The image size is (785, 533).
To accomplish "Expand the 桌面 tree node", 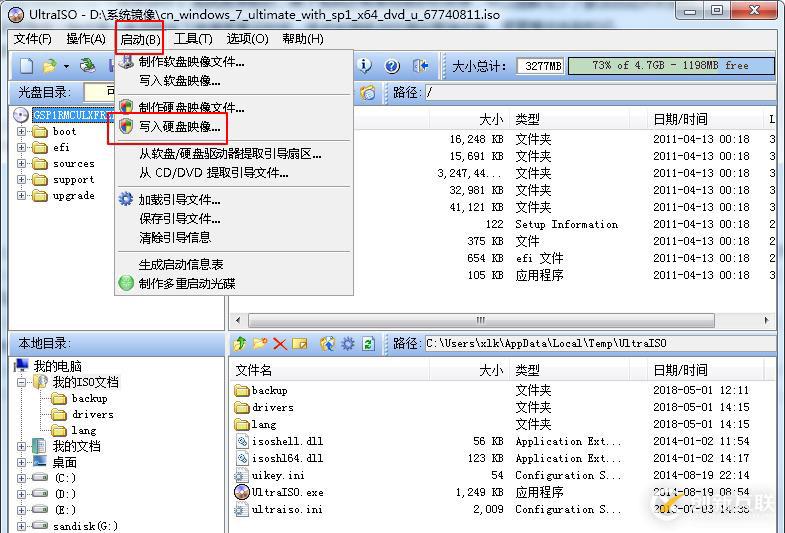I will click(21, 462).
